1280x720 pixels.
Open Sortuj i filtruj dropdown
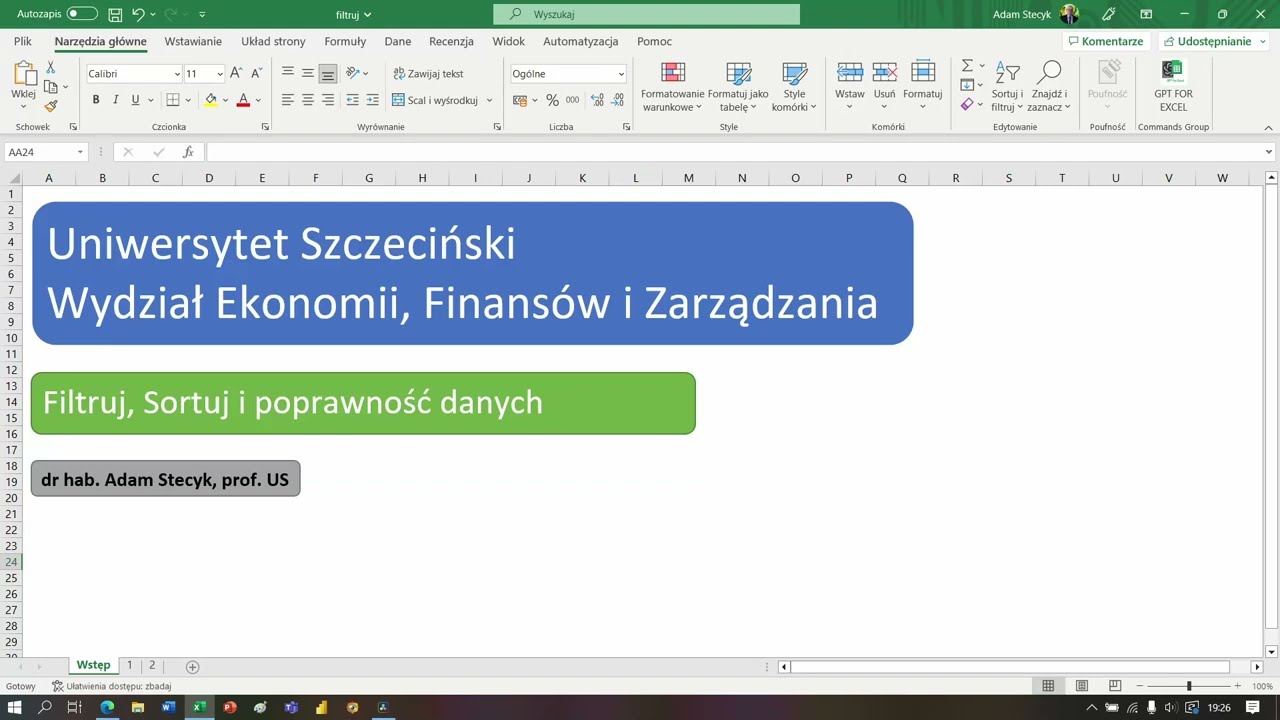1007,86
